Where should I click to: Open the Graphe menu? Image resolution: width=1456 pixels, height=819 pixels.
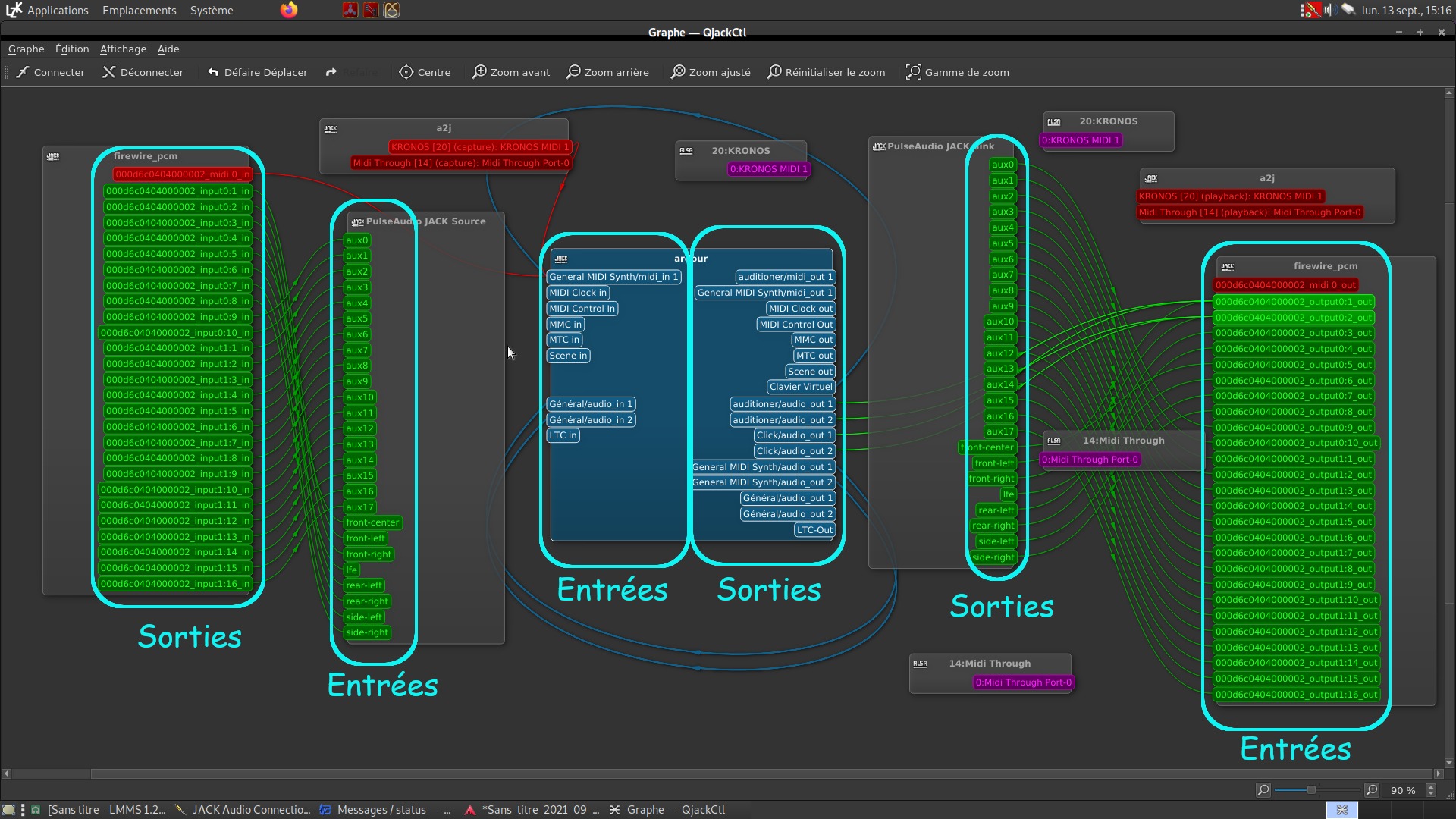(x=26, y=49)
